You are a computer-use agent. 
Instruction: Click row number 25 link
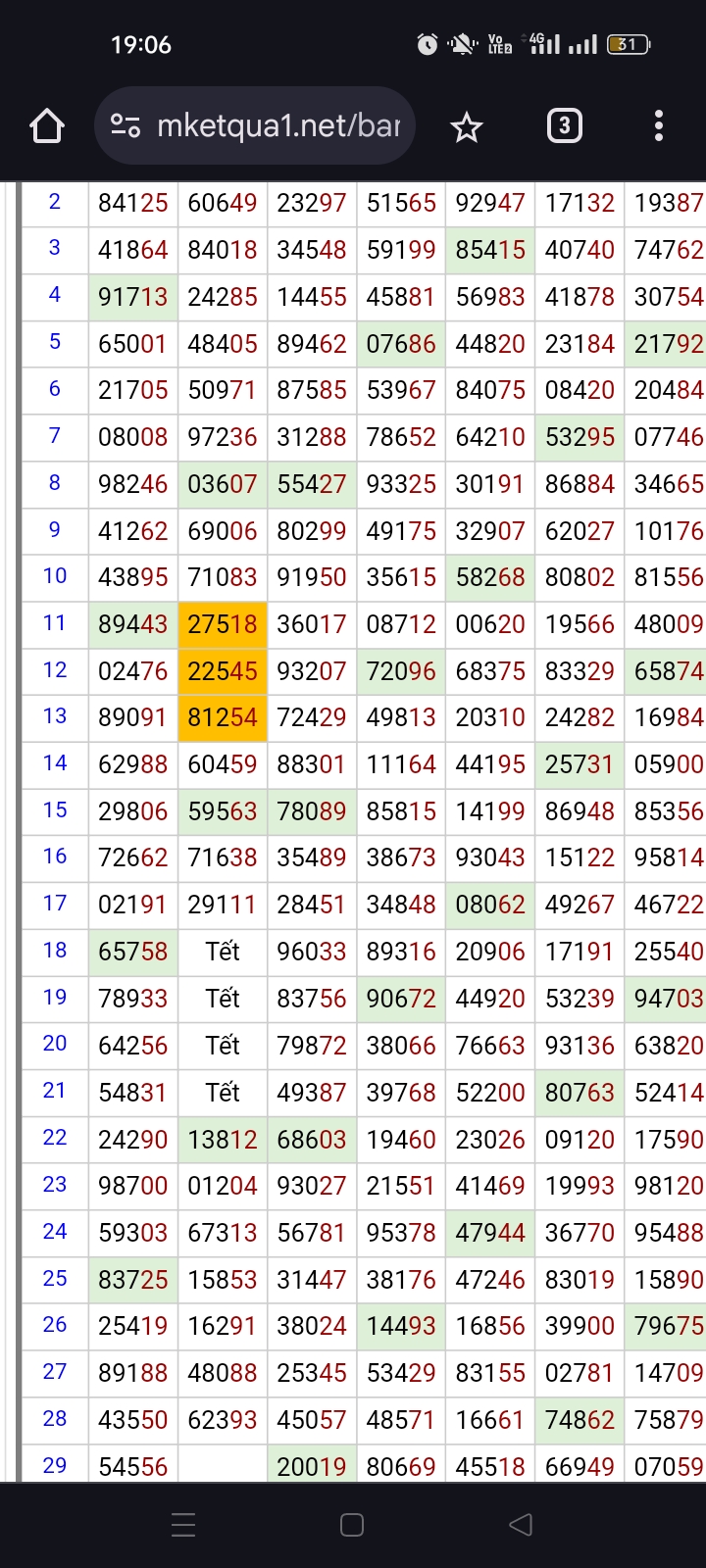(x=55, y=1278)
